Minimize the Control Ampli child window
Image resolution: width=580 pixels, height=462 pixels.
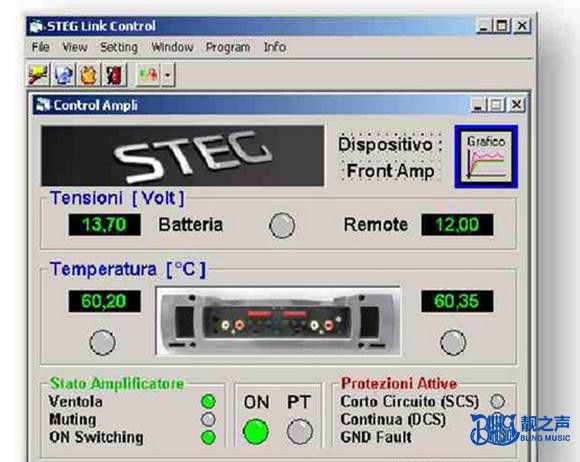pyautogui.click(x=478, y=105)
